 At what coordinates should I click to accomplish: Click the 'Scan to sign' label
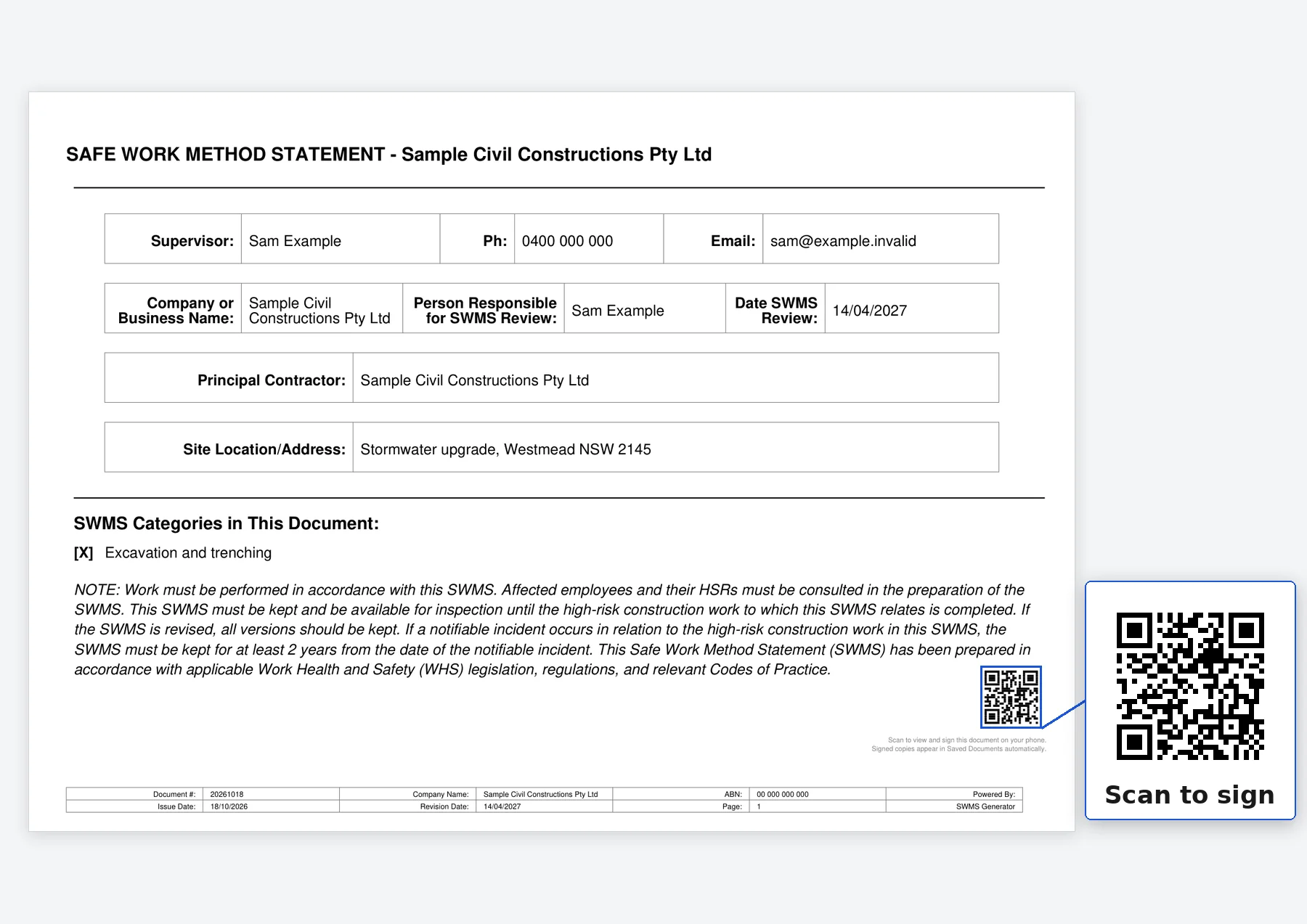[x=1189, y=795]
